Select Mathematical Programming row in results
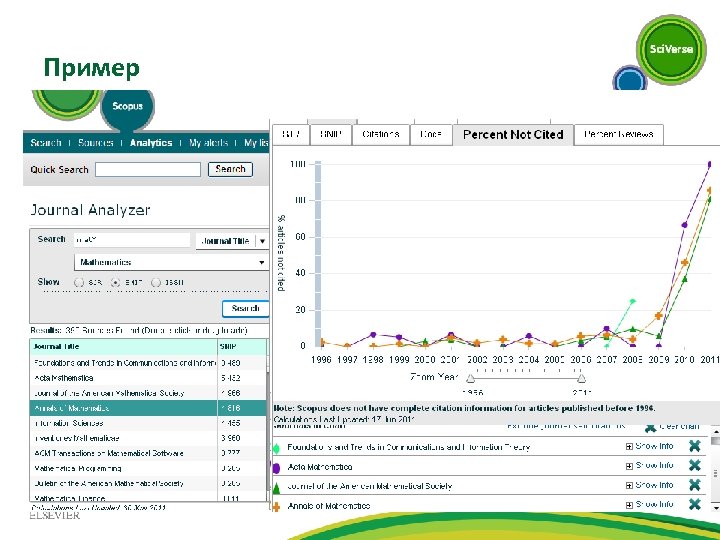The width and height of the screenshot is (720, 540). (x=148, y=468)
